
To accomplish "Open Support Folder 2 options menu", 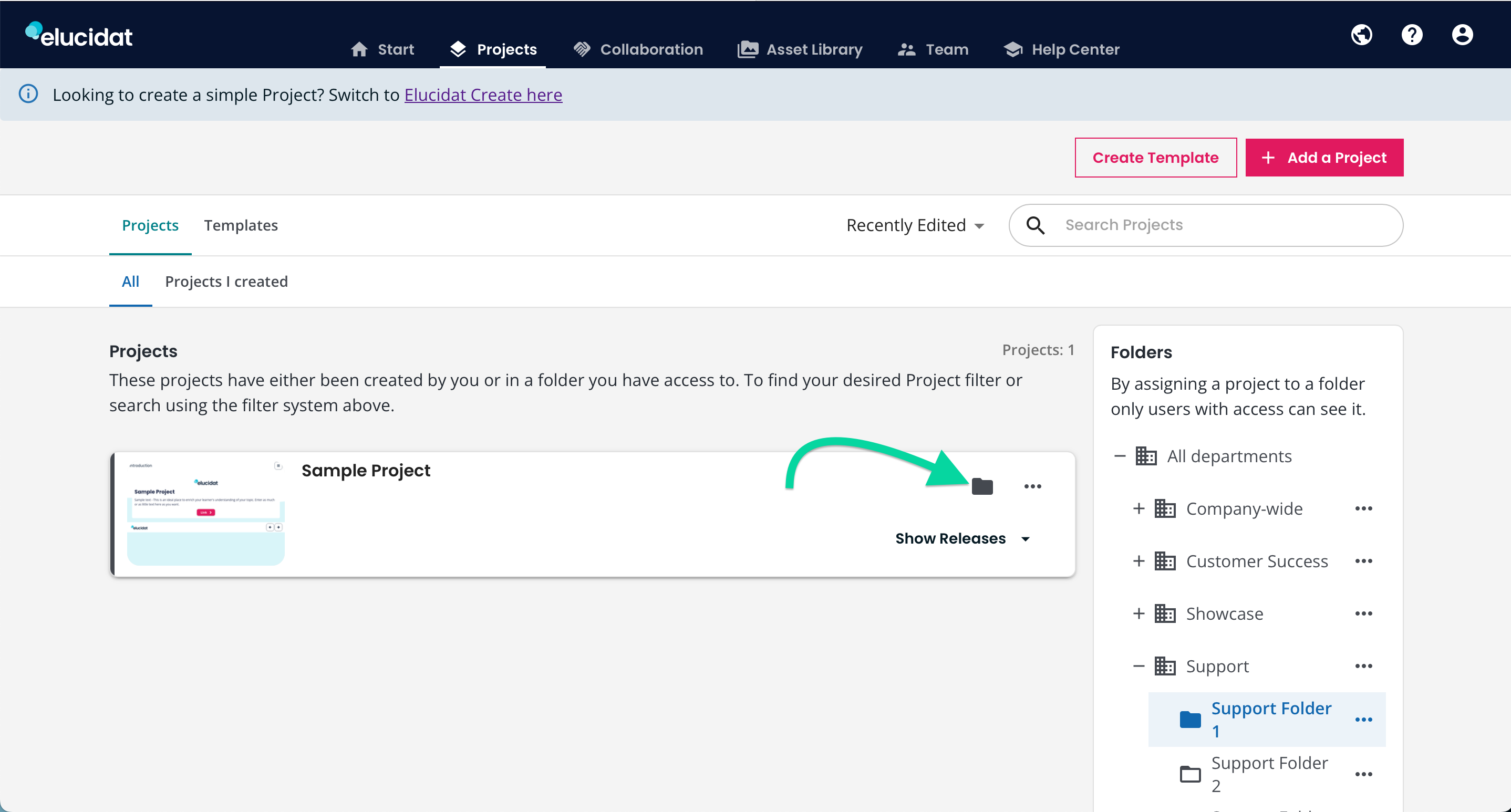I will [x=1363, y=774].
